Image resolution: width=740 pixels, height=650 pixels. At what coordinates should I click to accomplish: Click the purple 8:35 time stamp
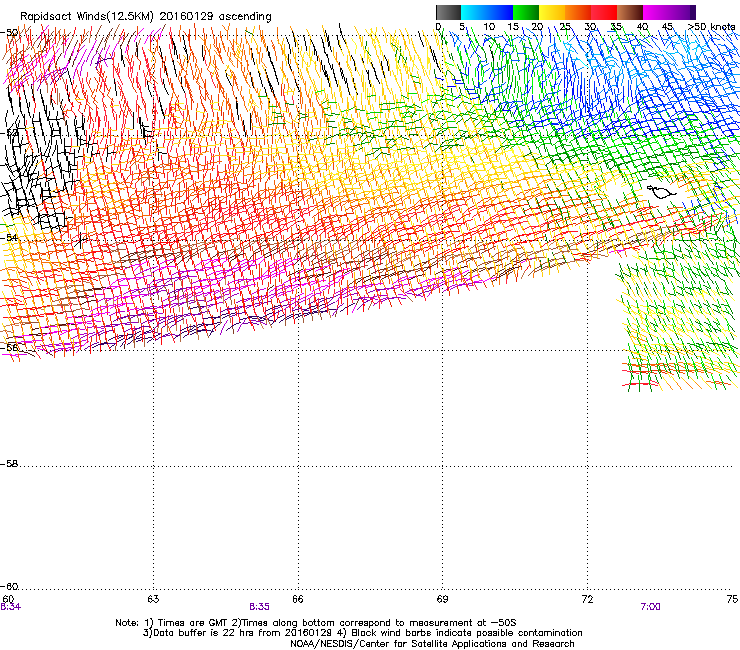click(x=259, y=607)
